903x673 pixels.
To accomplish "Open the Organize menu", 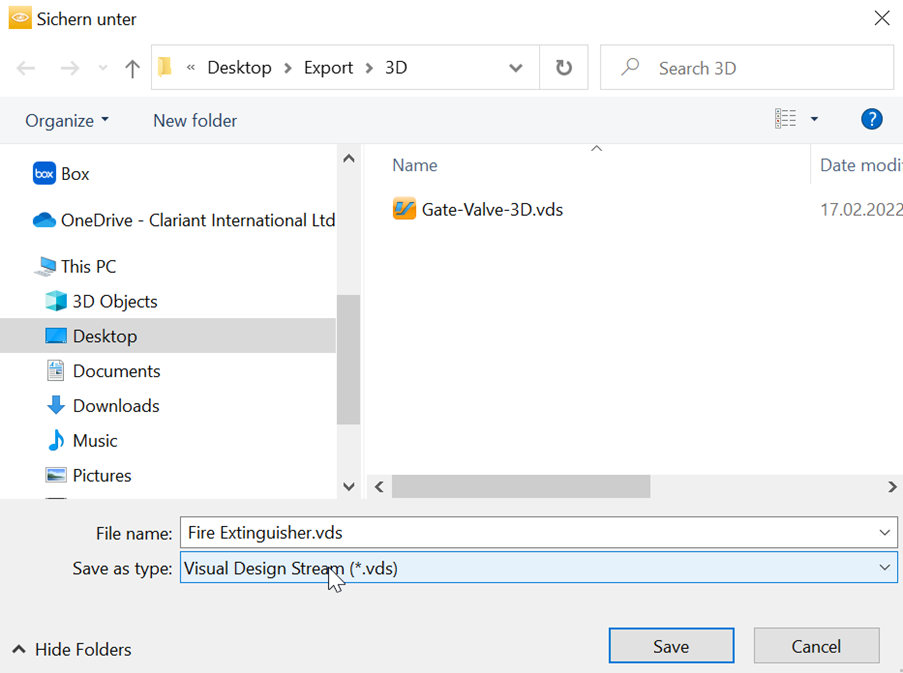I will click(67, 121).
